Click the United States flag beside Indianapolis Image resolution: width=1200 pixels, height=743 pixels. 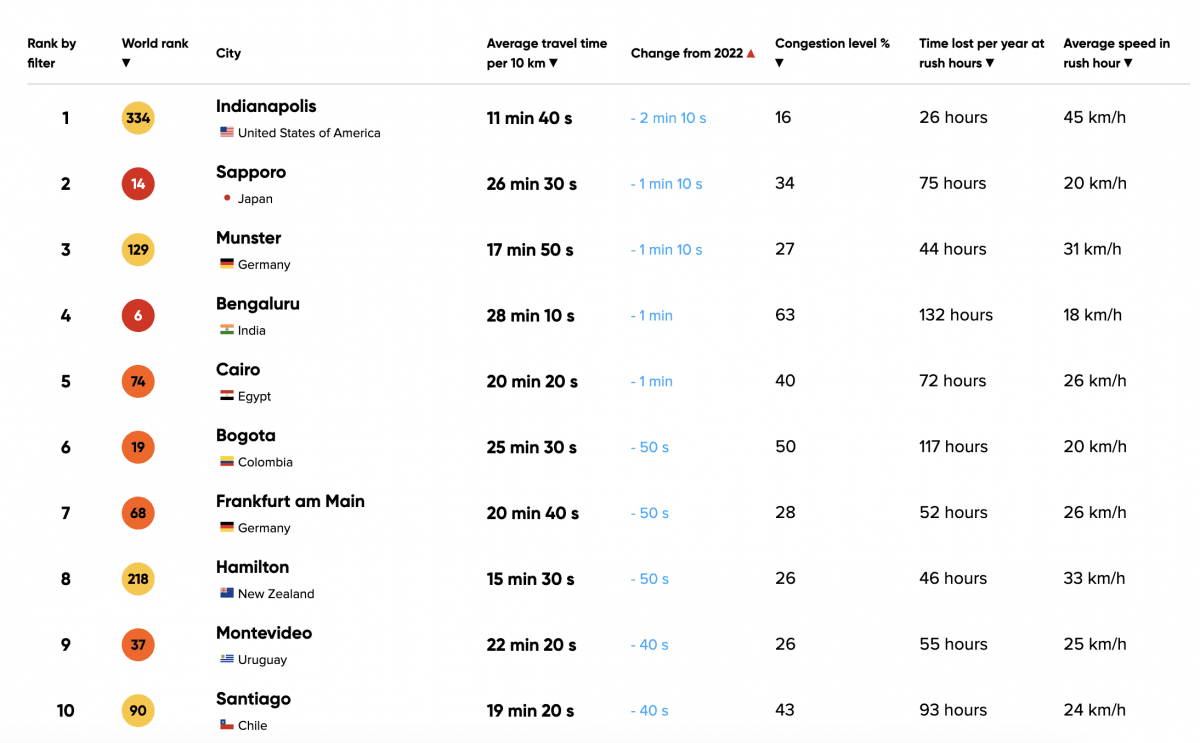(x=226, y=132)
